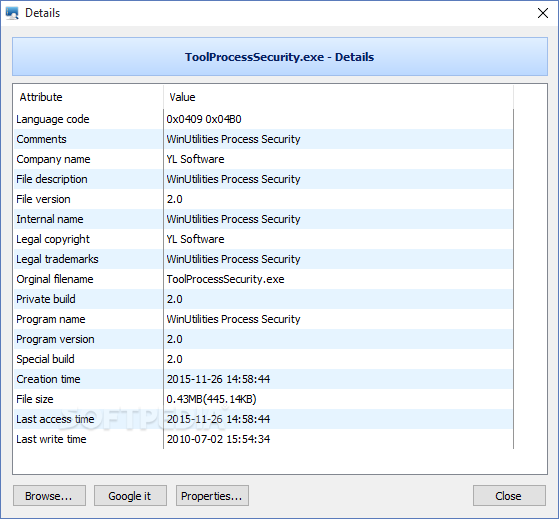559x519 pixels.
Task: Select the Private build attribute
Action: 46,299
